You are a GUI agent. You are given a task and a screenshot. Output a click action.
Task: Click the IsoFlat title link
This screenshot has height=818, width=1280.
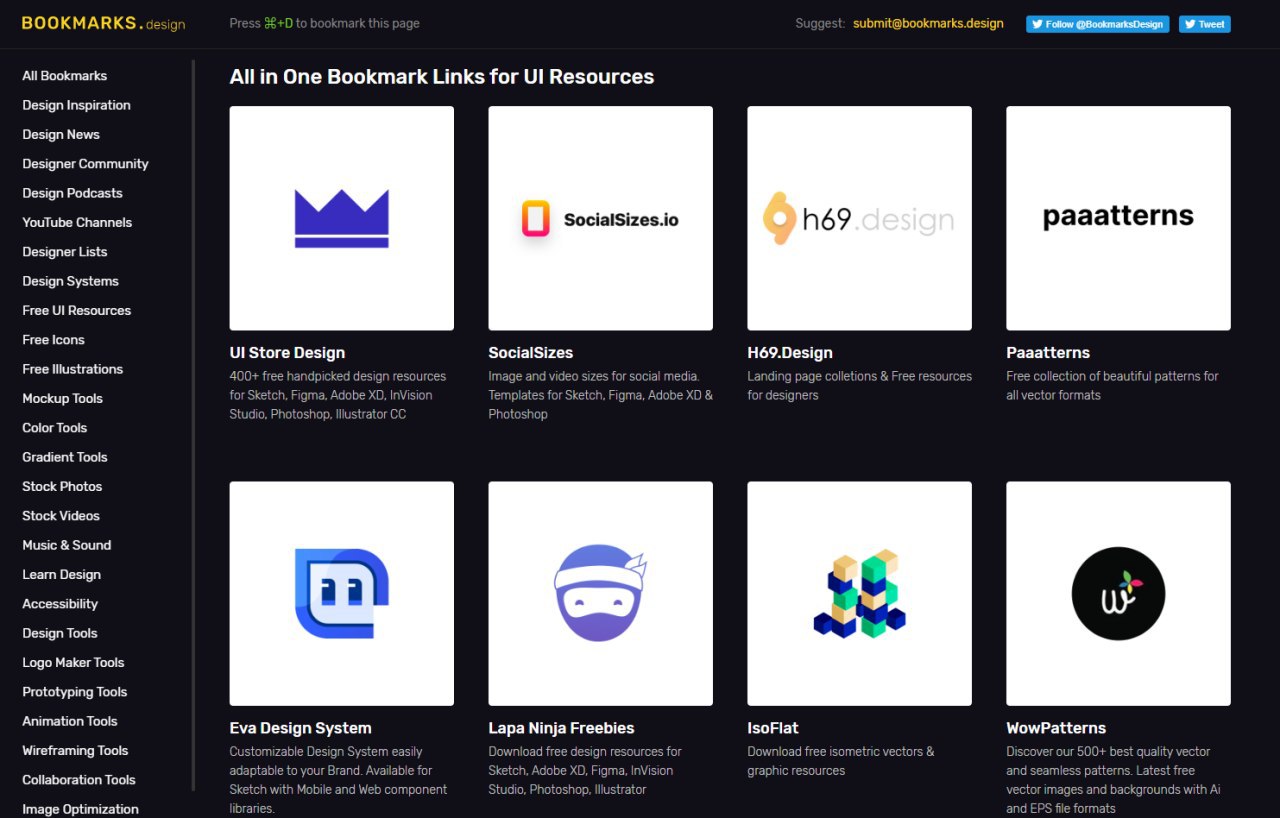773,728
